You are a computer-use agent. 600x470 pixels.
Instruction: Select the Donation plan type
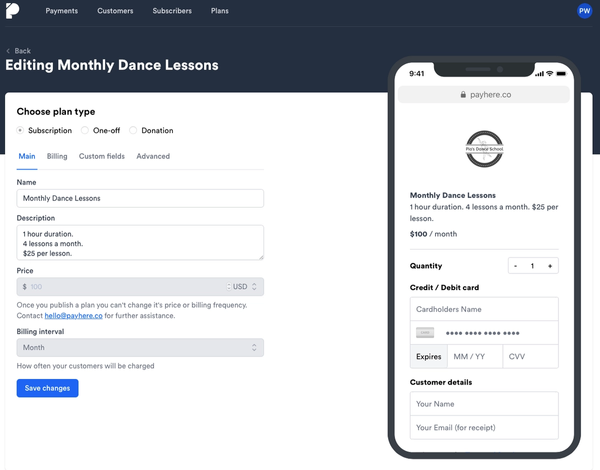(134, 131)
